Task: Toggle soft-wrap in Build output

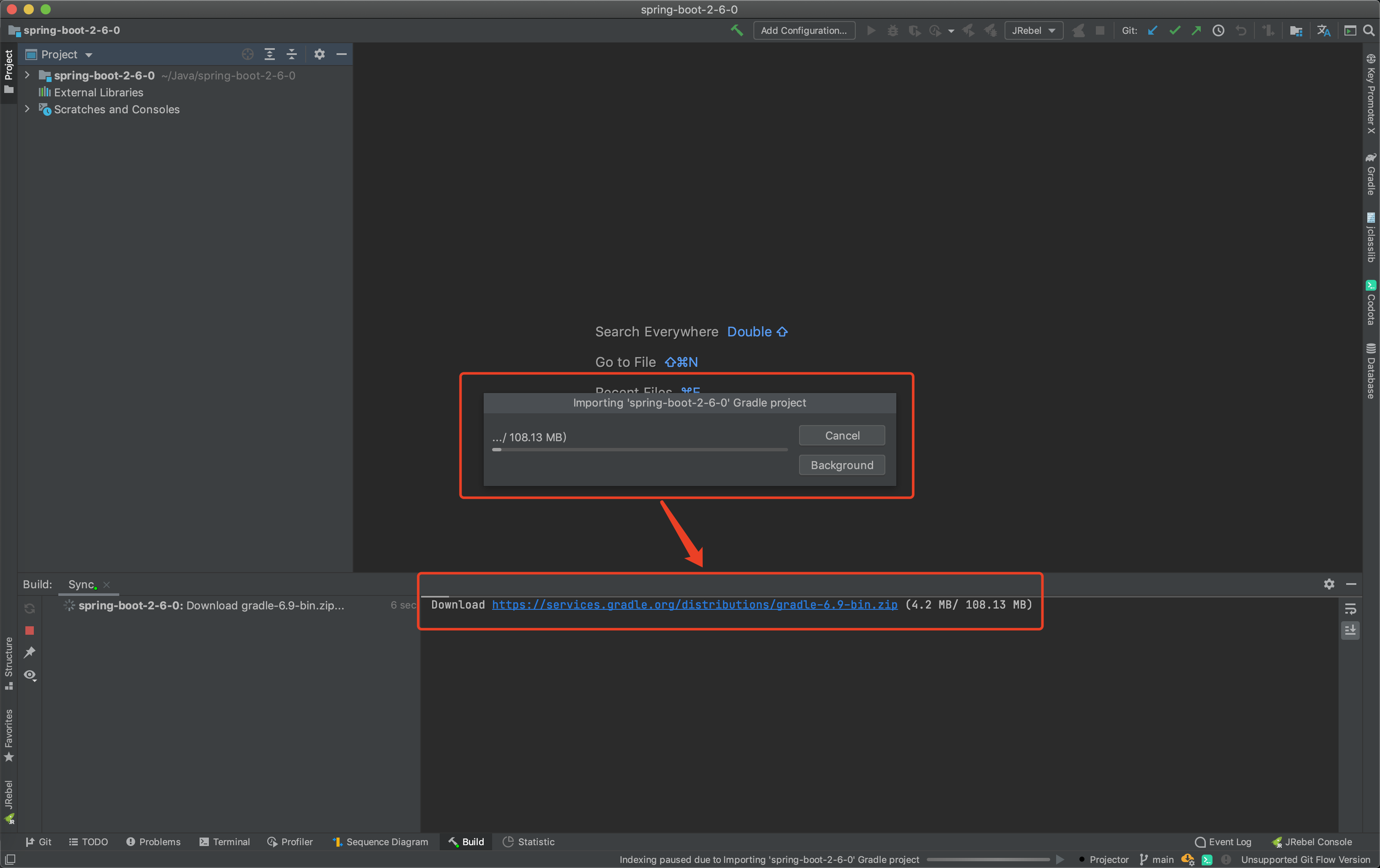Action: 1350,609
